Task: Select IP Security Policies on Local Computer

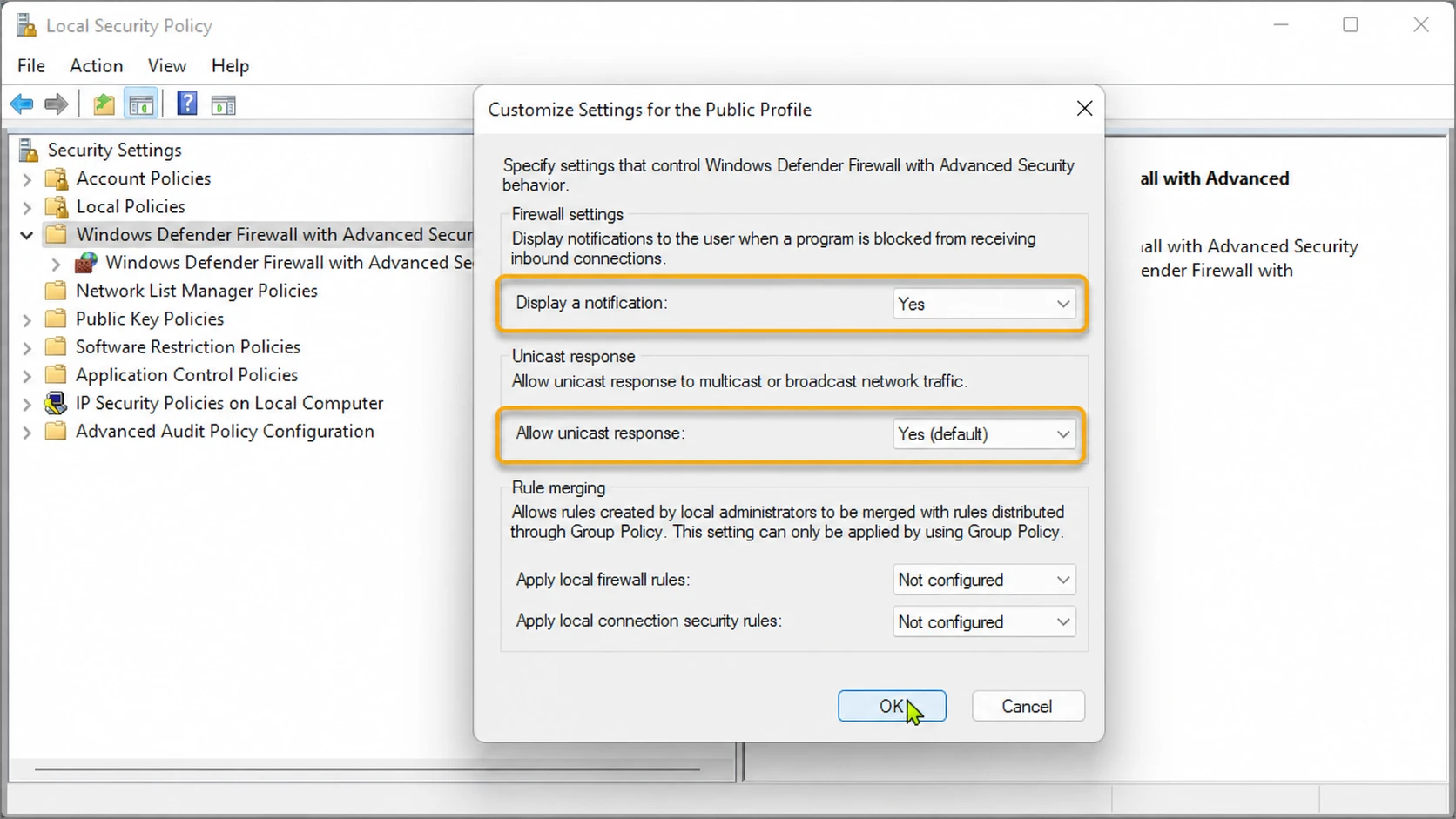Action: [230, 403]
